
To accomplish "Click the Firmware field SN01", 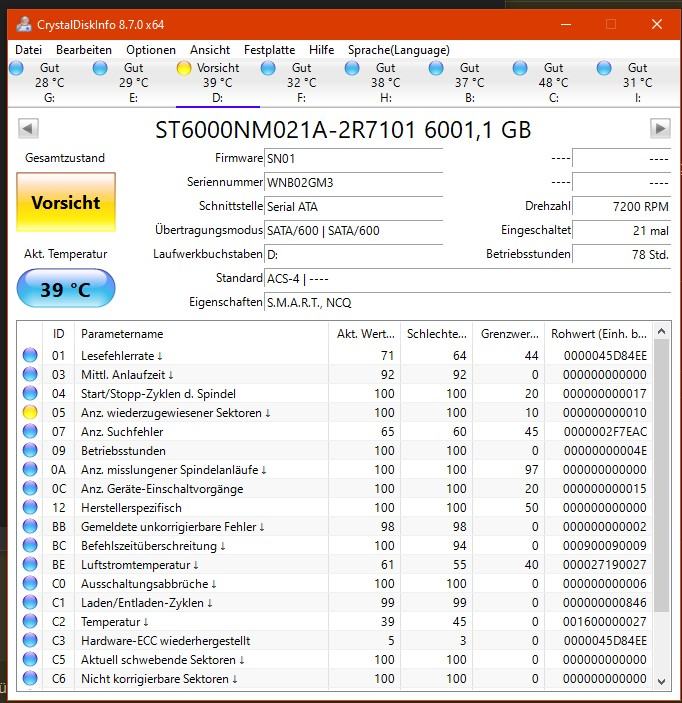I will (354, 159).
